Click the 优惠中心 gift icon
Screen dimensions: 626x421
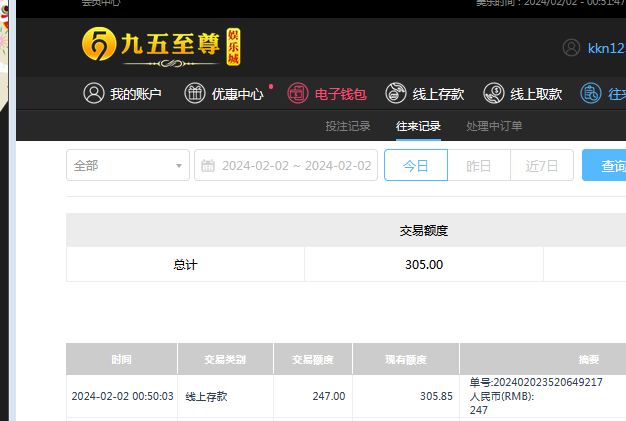tap(195, 94)
